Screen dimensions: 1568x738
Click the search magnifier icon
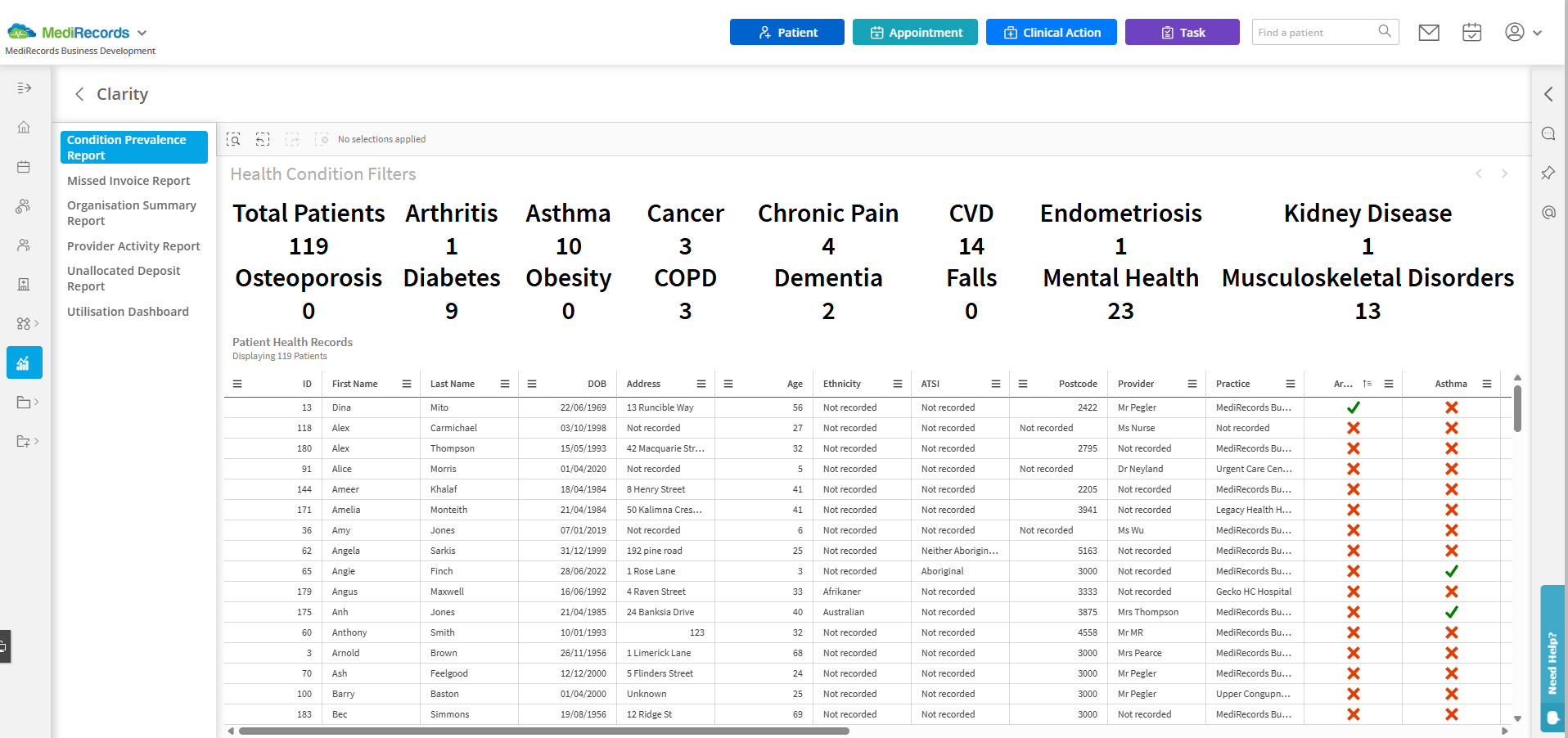pos(1385,32)
